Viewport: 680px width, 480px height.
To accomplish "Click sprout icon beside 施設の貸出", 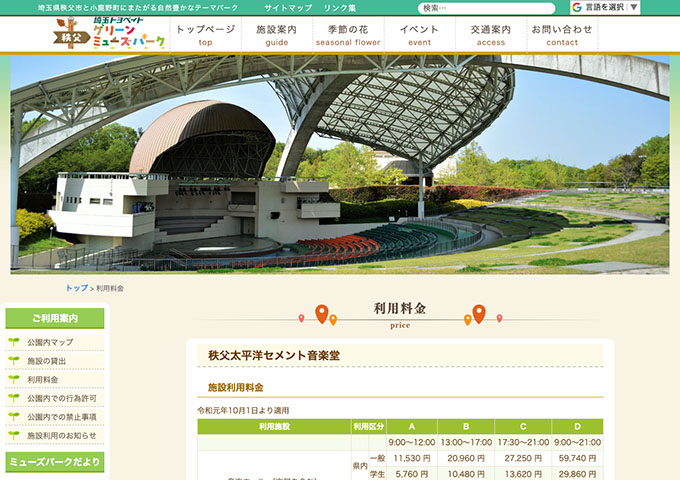I will [x=14, y=361].
